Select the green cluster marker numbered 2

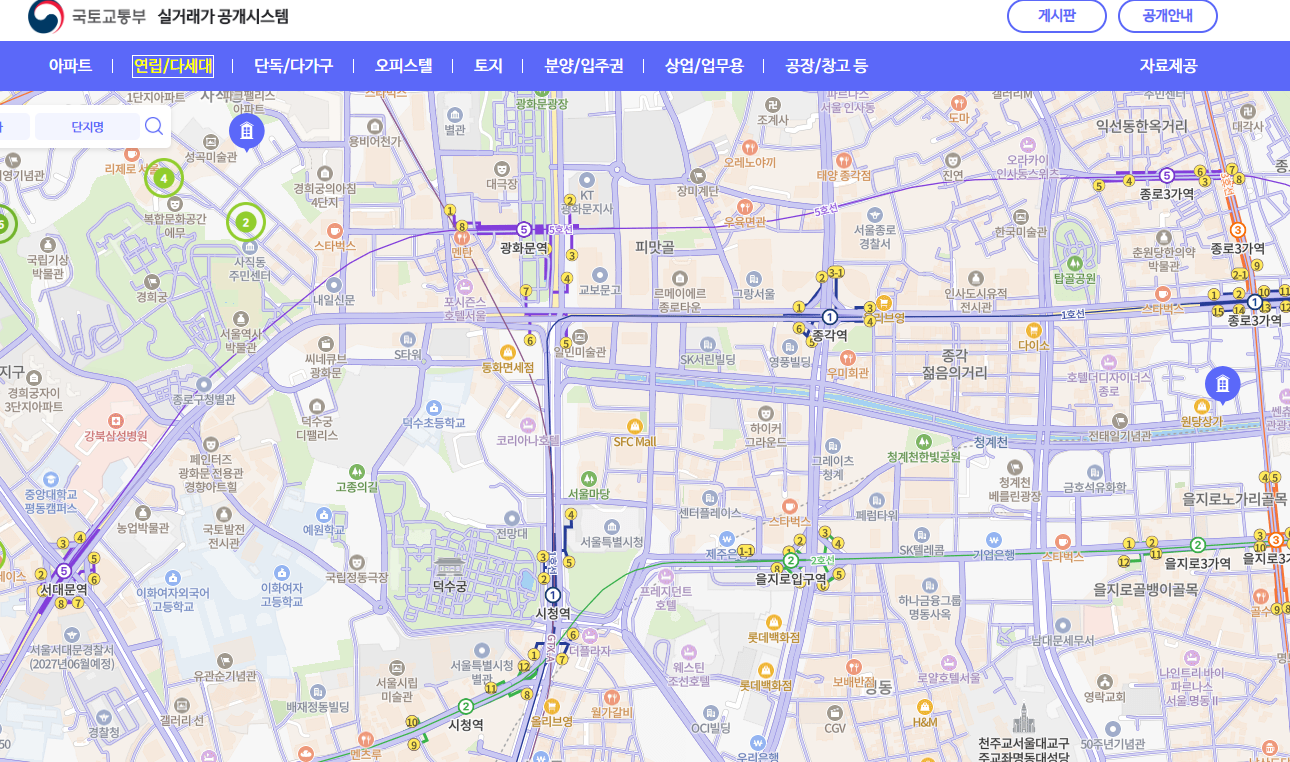245,222
